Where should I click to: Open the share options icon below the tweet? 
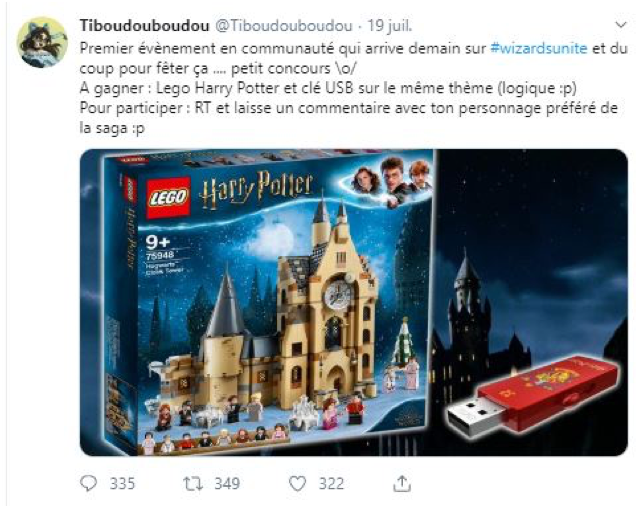pos(402,483)
